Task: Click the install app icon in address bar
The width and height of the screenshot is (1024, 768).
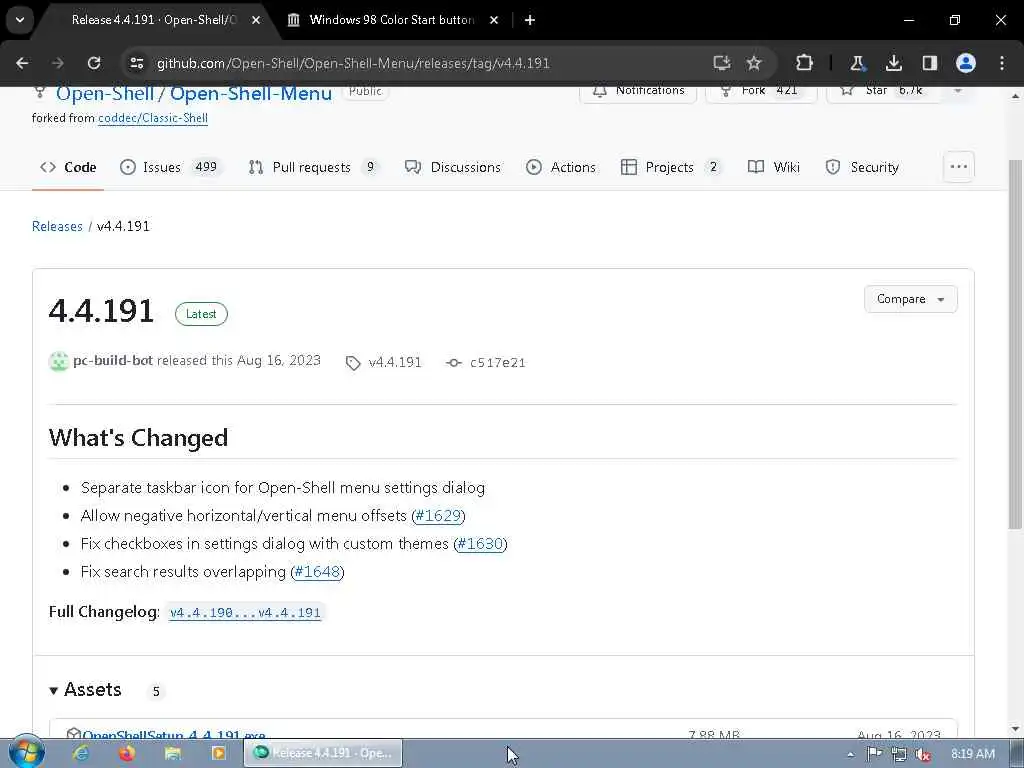Action: point(722,63)
